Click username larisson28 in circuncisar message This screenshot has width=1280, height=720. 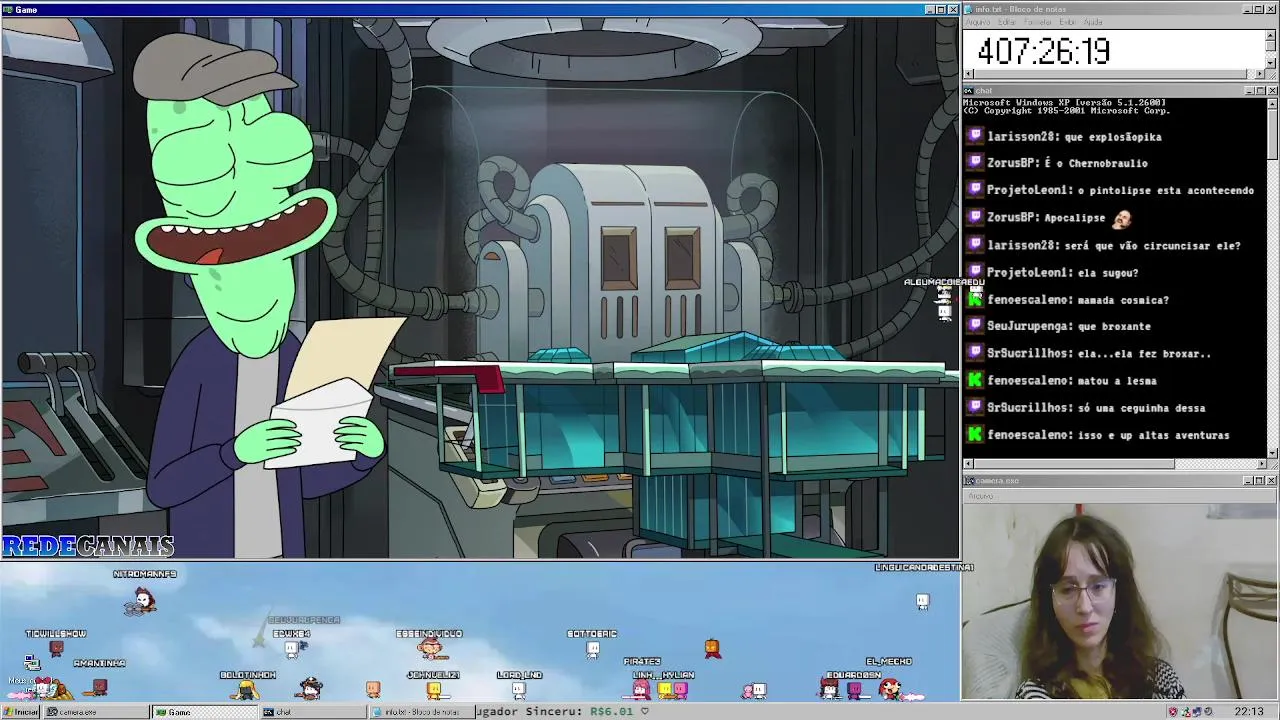tap(1022, 245)
